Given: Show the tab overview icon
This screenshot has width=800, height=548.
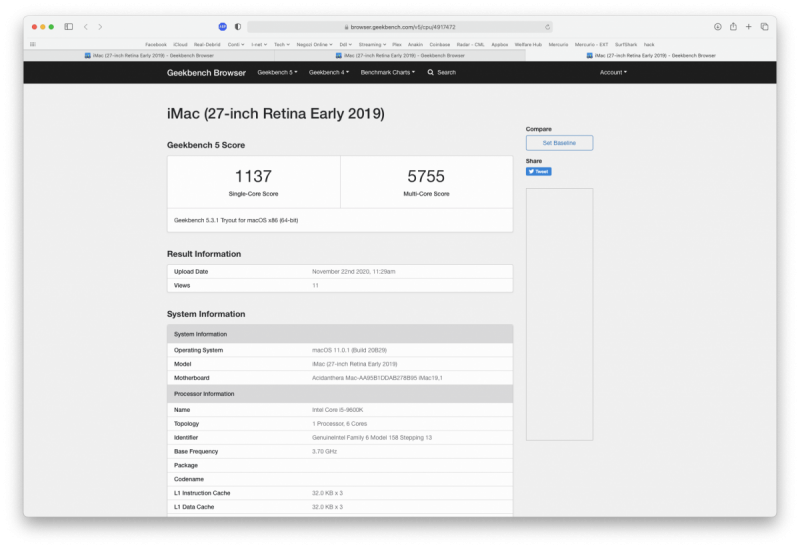Looking at the screenshot, I should (x=764, y=27).
